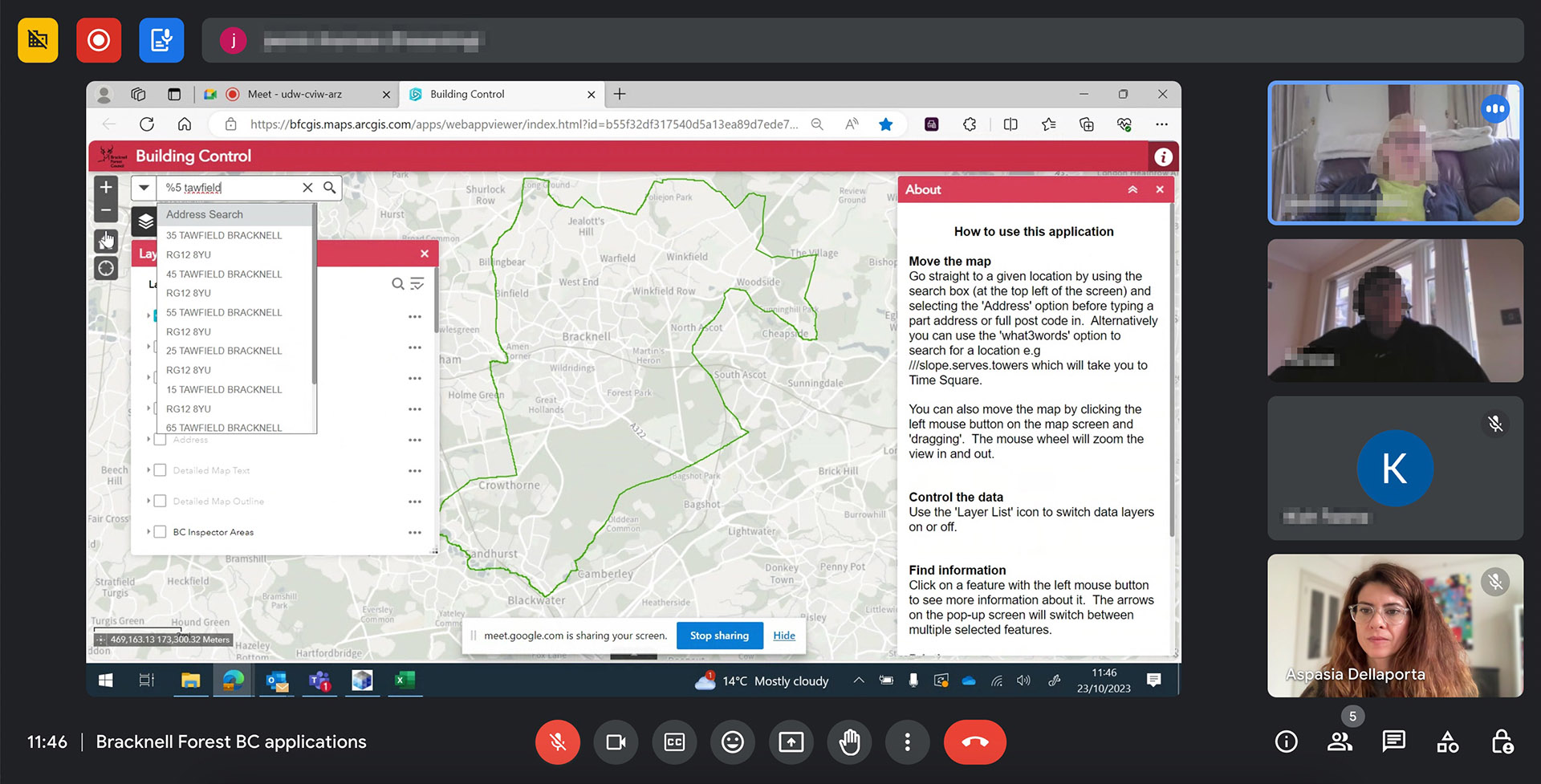Click the Hide link in the sharing banner
The image size is (1541, 784).
[784, 636]
